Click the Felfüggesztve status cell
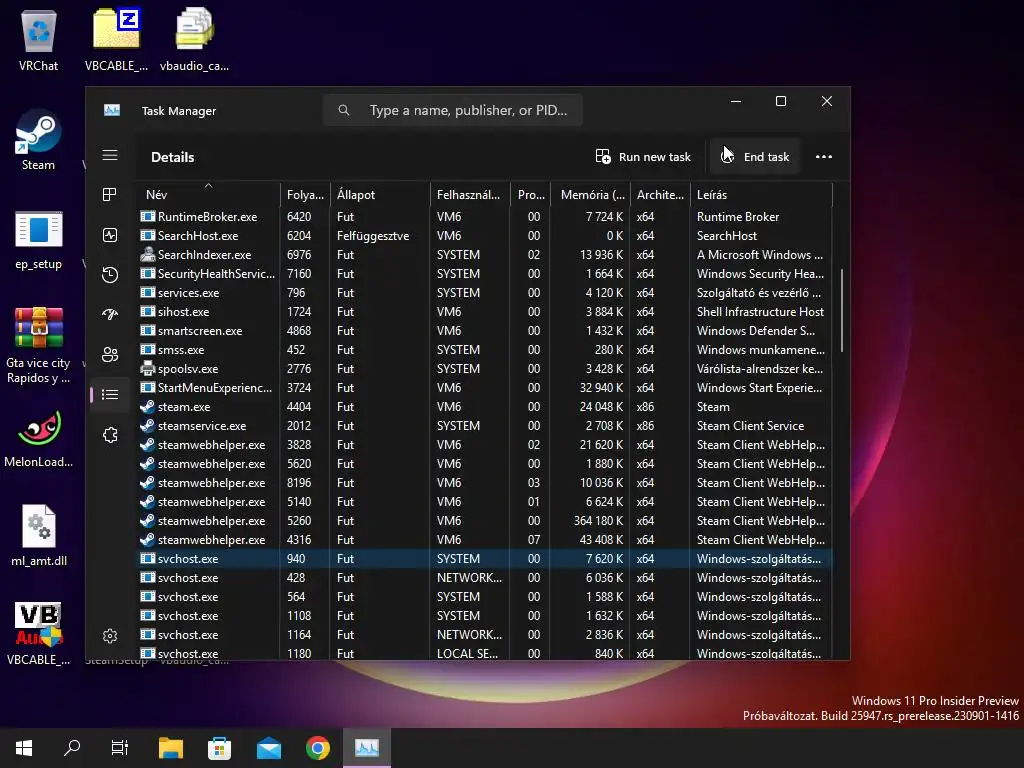Viewport: 1024px width, 768px height. tap(373, 236)
